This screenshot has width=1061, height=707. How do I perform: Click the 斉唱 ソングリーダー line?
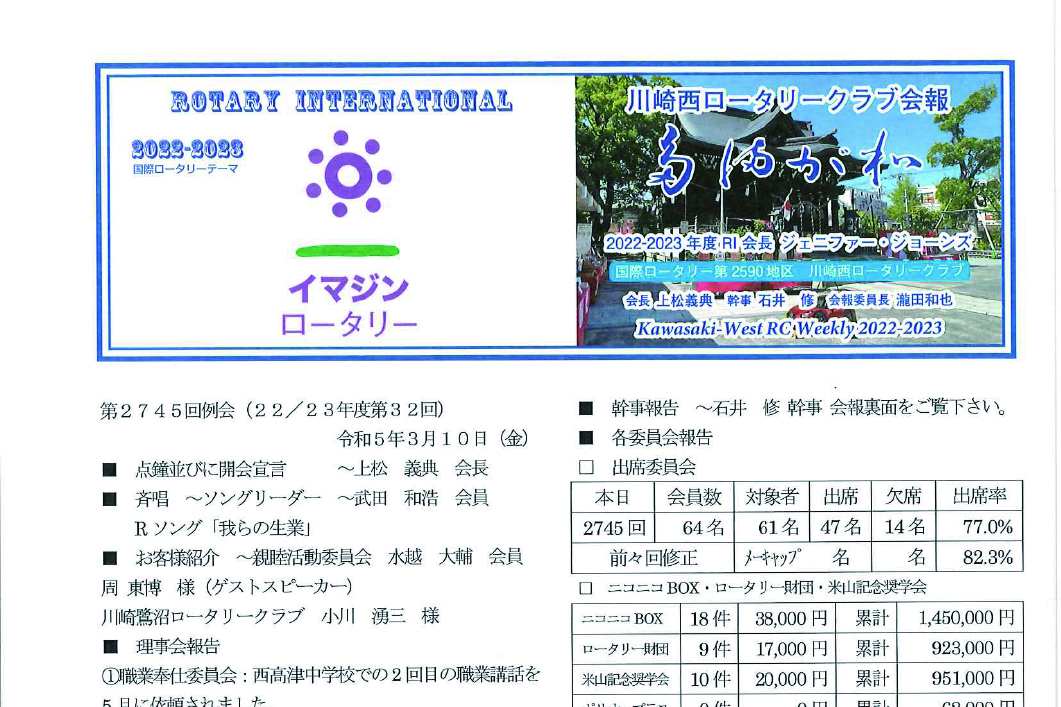pos(295,499)
